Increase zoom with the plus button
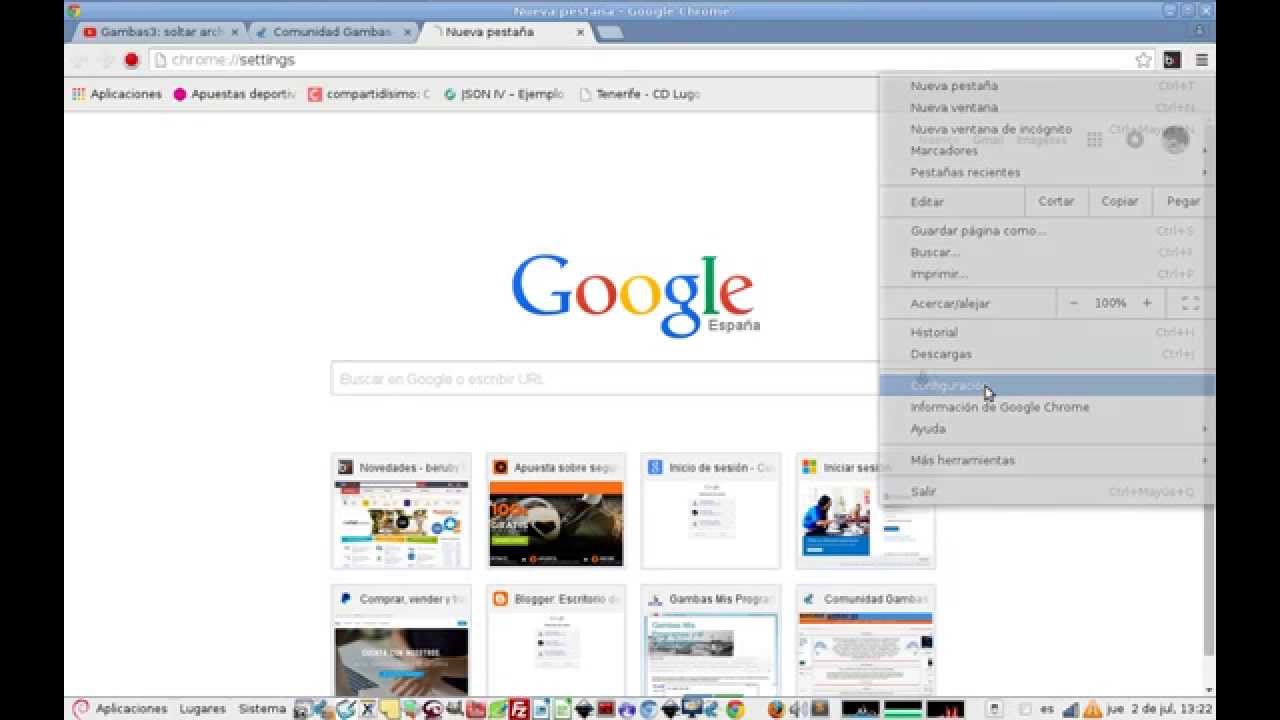 click(x=1147, y=303)
